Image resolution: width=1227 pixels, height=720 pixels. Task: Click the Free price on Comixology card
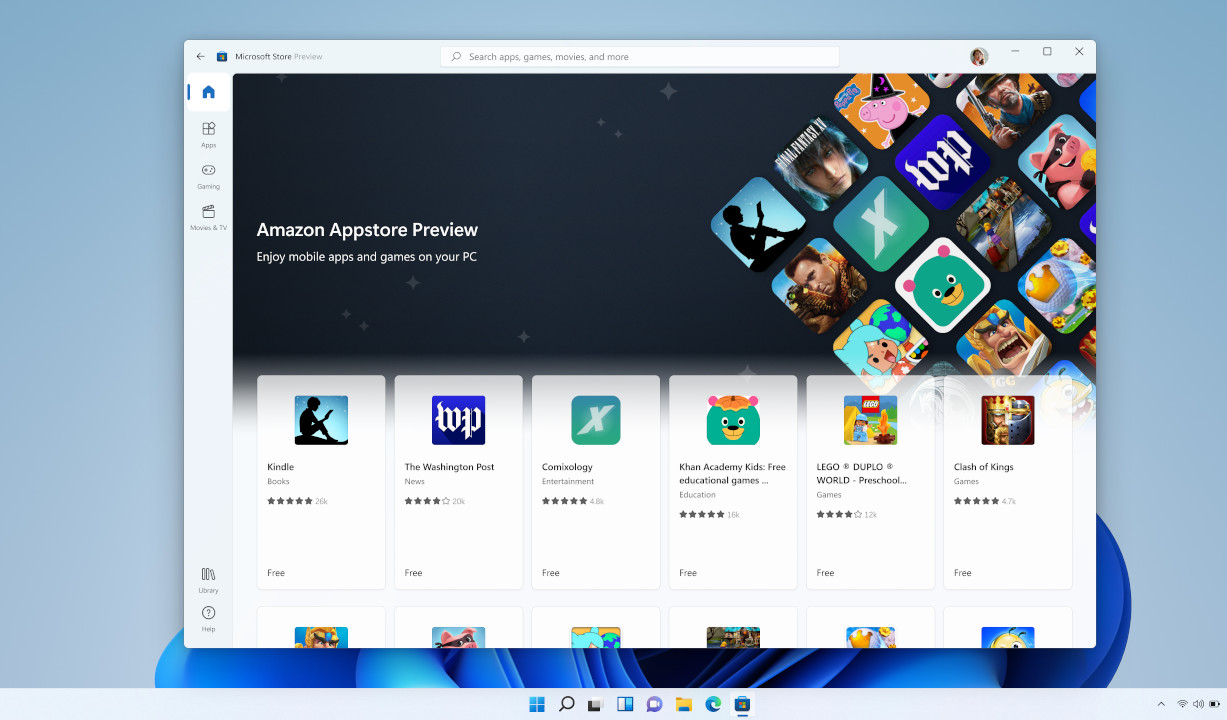[x=550, y=573]
